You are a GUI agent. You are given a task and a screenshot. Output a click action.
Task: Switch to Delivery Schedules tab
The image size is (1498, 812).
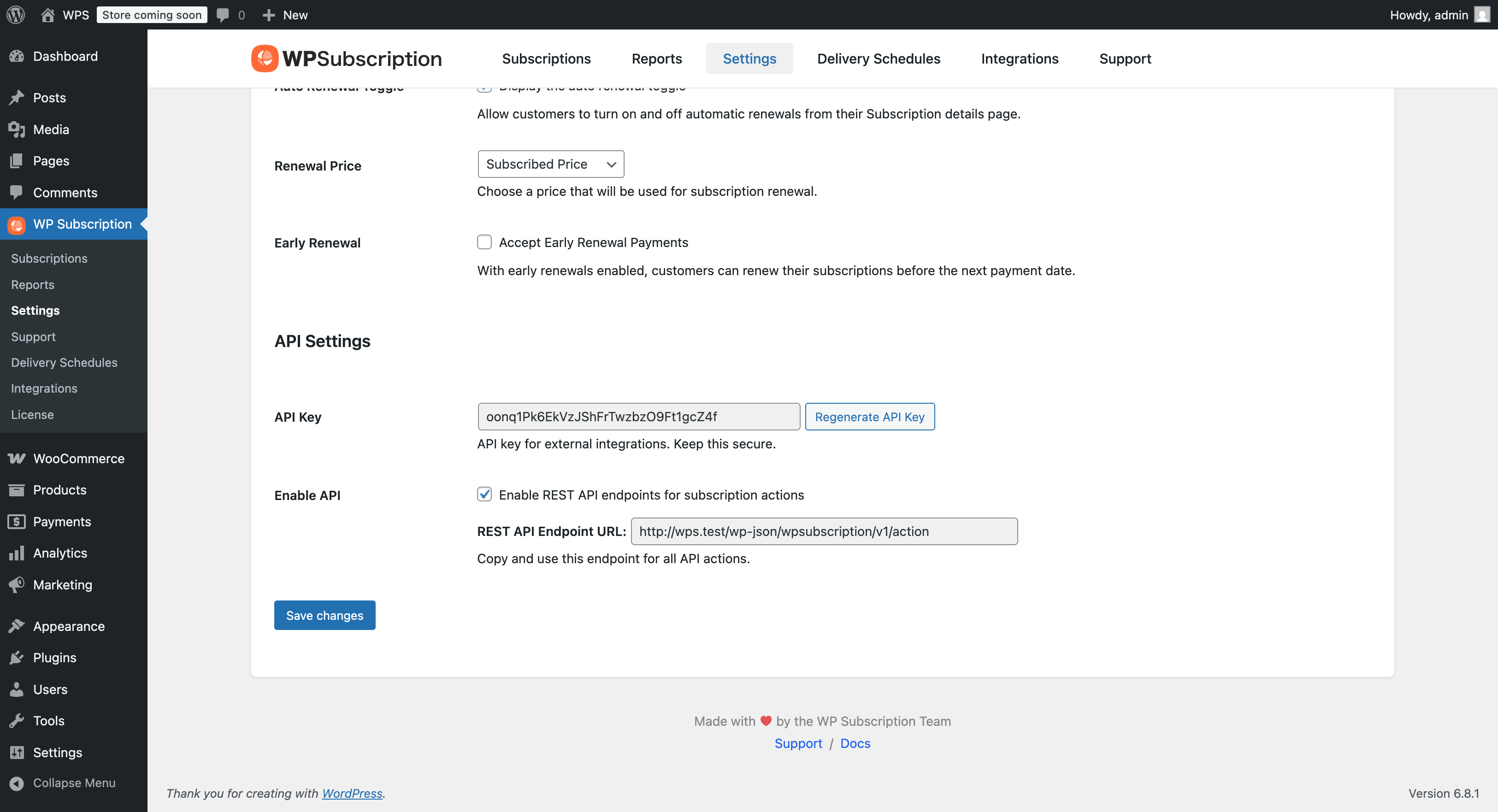pyautogui.click(x=878, y=59)
